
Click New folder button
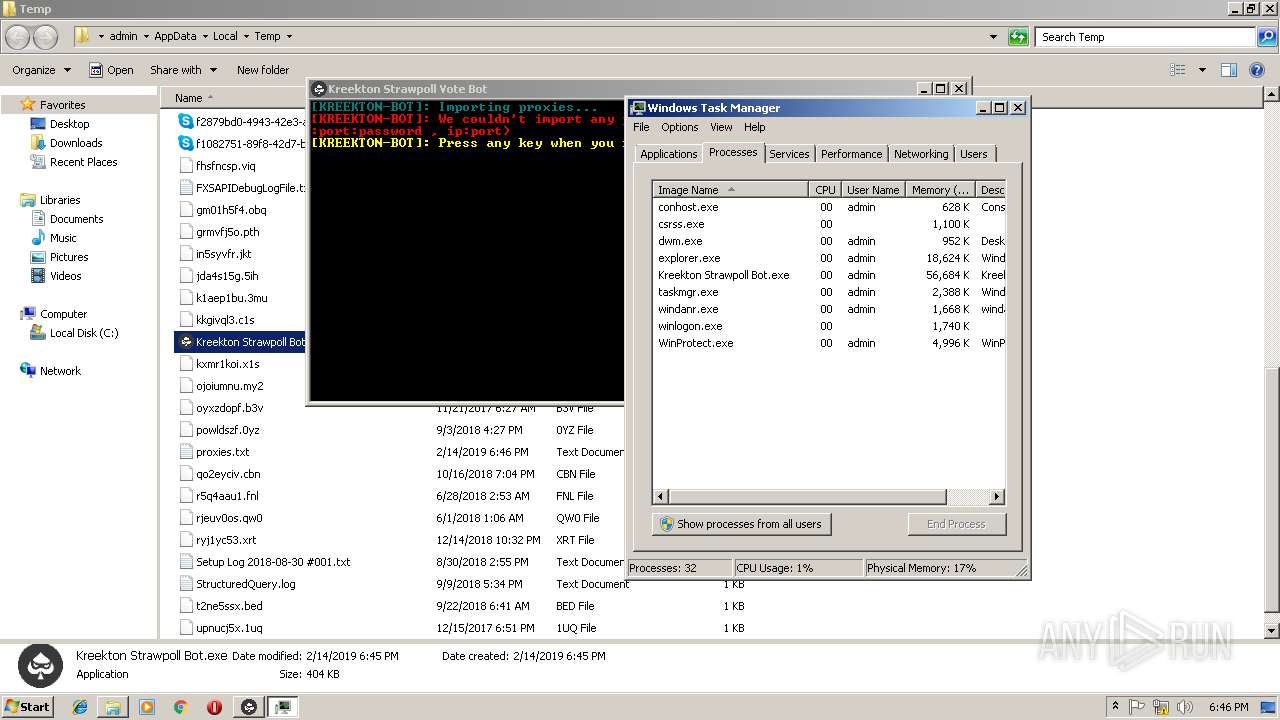(x=263, y=70)
